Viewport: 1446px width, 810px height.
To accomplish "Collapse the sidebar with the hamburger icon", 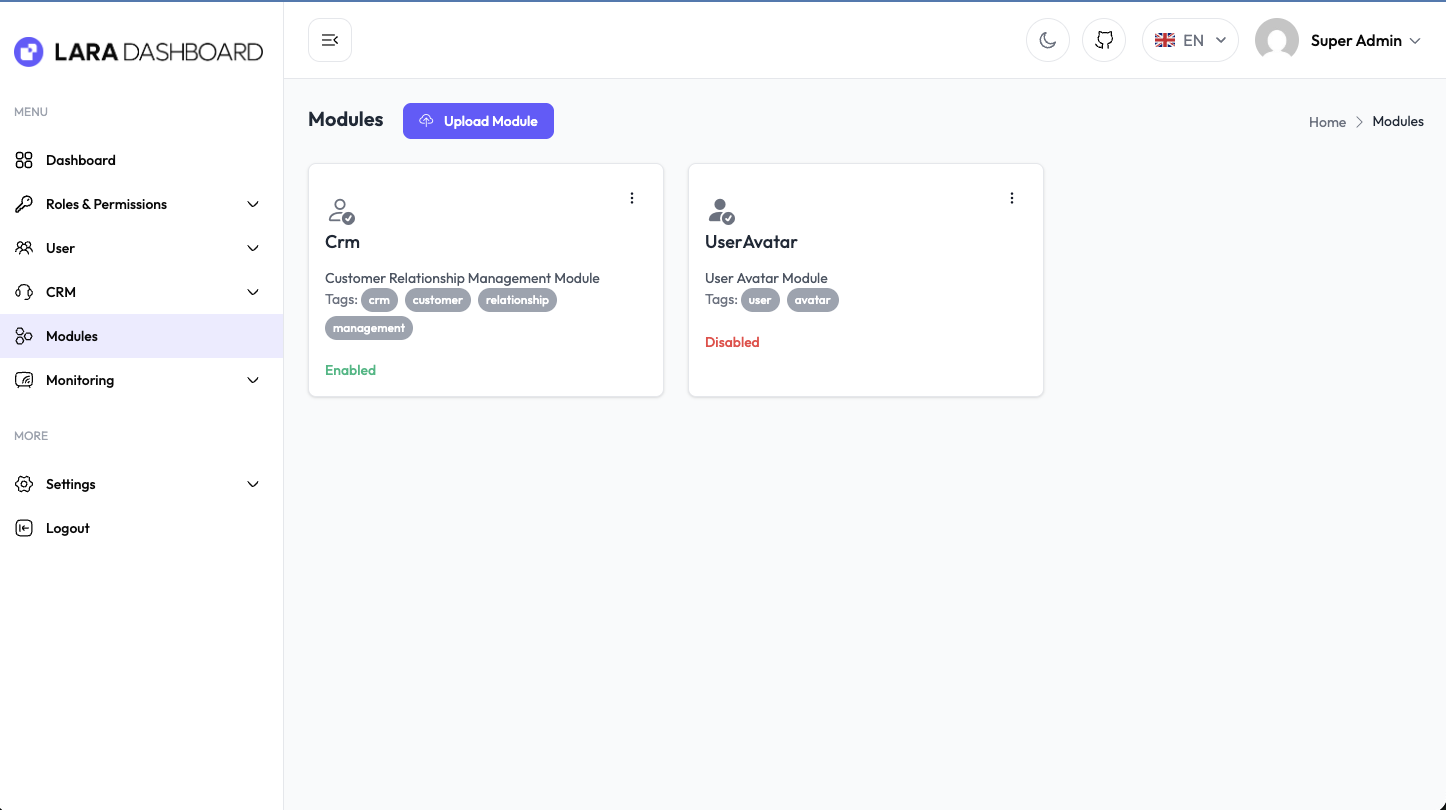I will [329, 40].
